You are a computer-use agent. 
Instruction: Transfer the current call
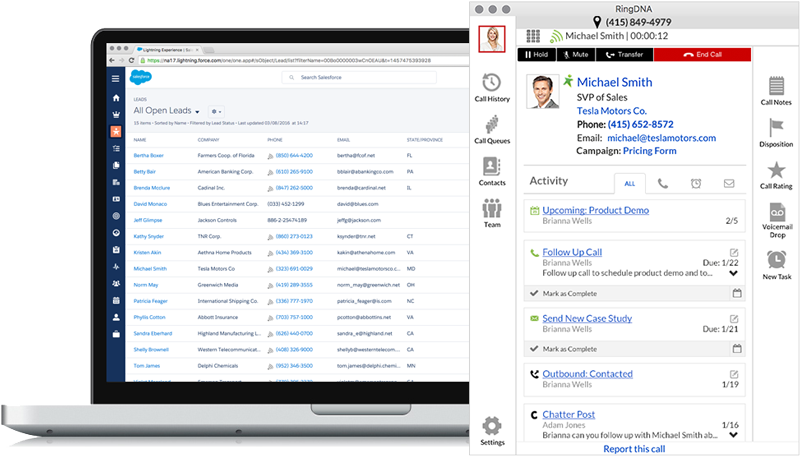pos(624,55)
